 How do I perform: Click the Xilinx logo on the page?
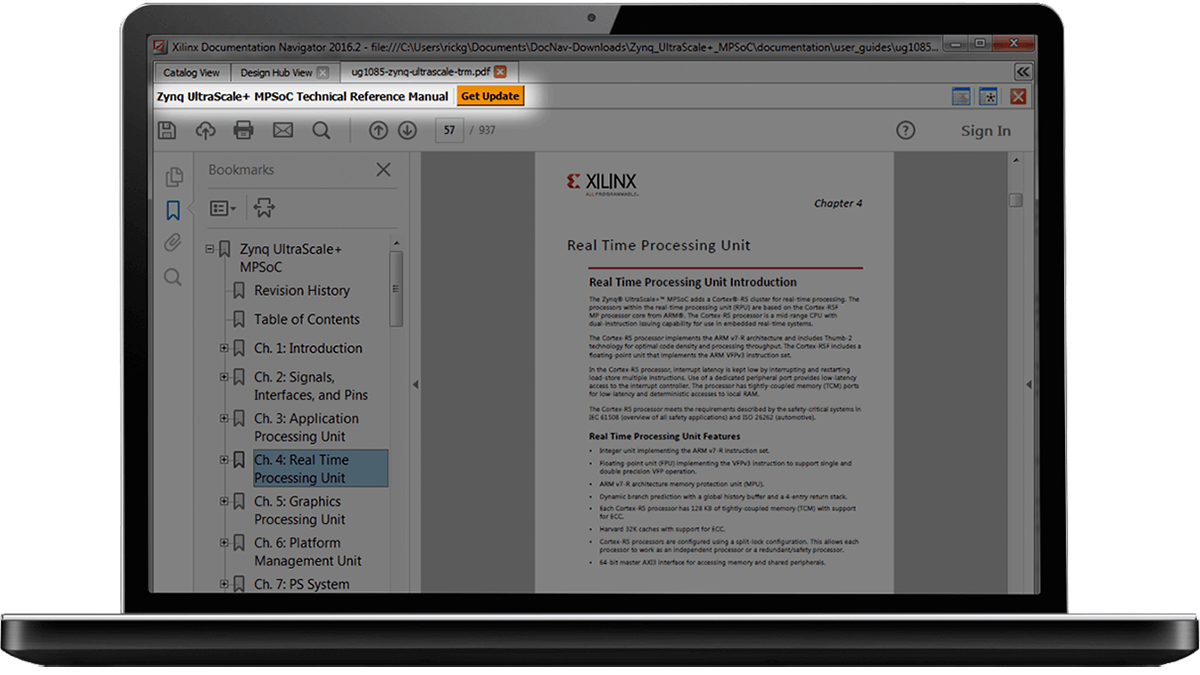[601, 183]
